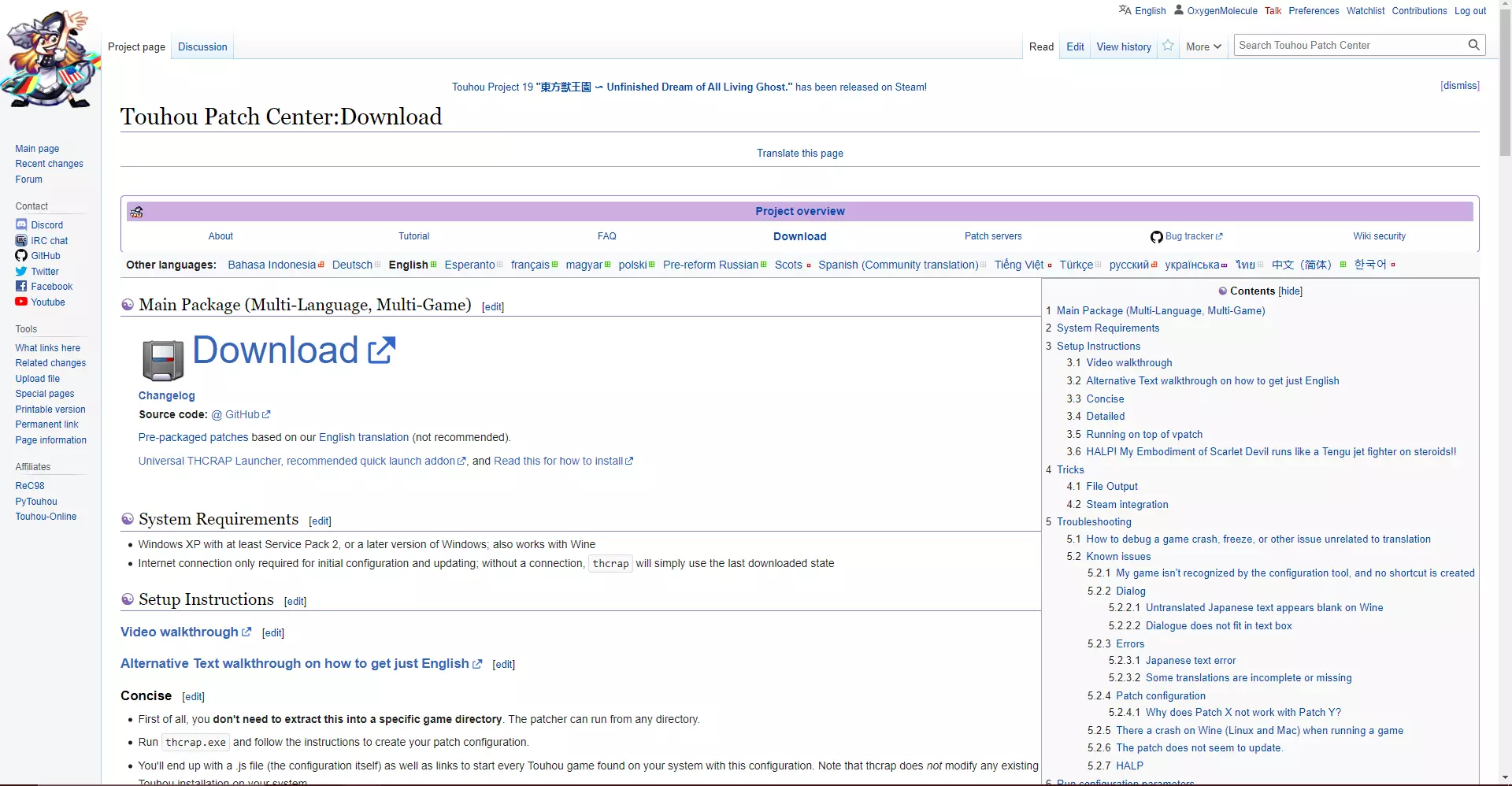The height and width of the screenshot is (786, 1512).
Task: Open the ReC98 affiliate link
Action: coord(30,486)
